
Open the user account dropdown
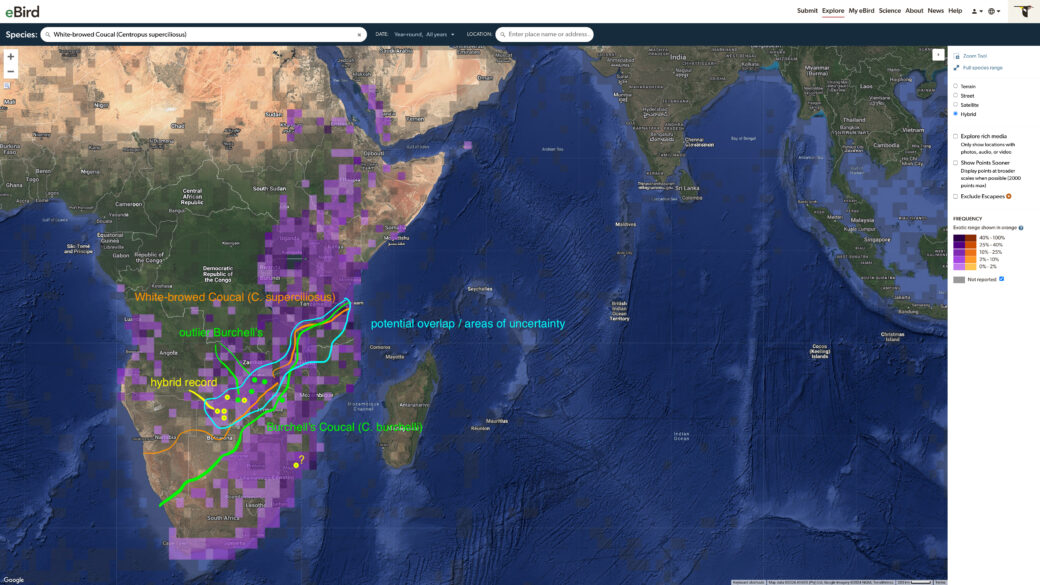(x=976, y=11)
